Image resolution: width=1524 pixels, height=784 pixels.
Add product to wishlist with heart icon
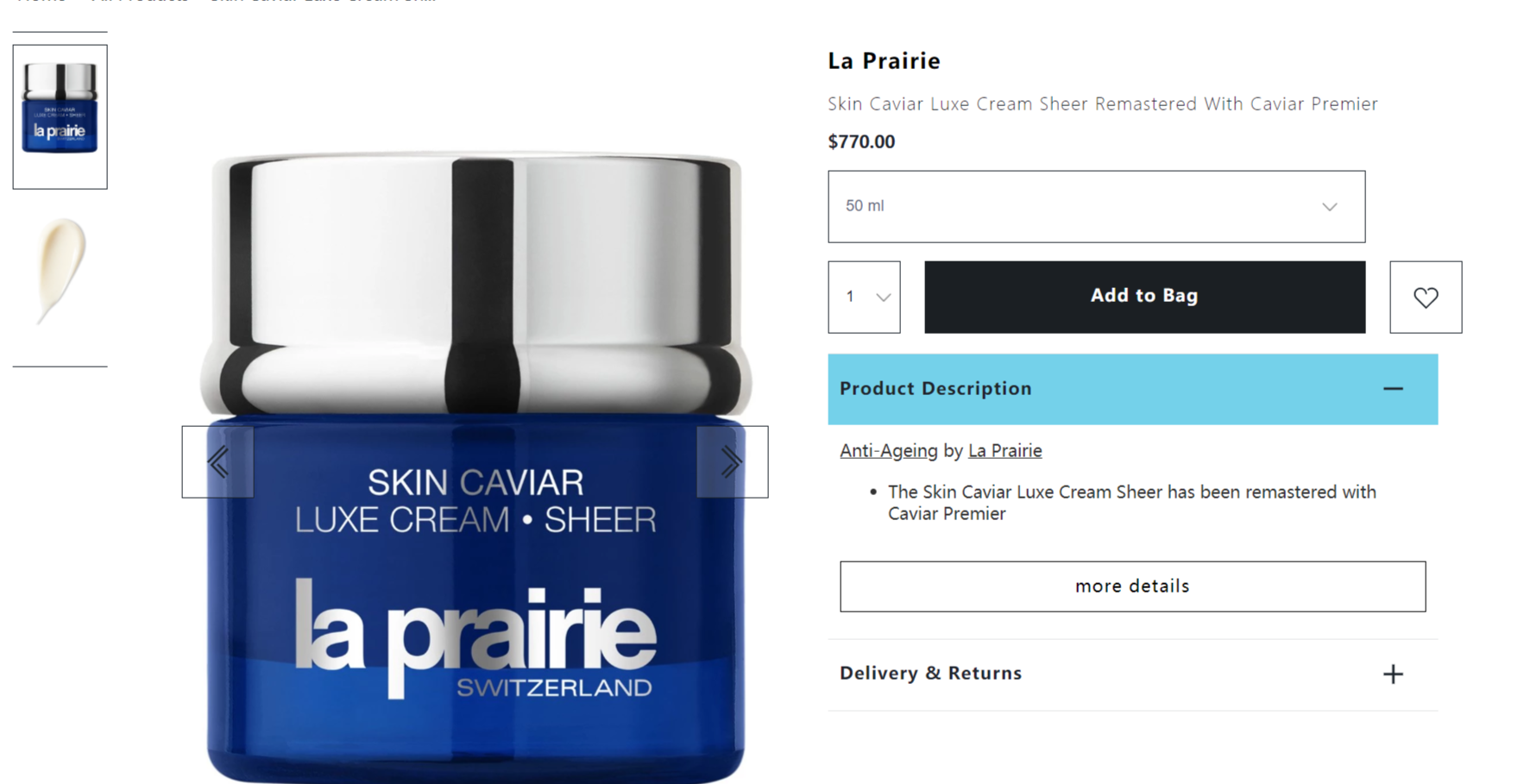[x=1426, y=297]
